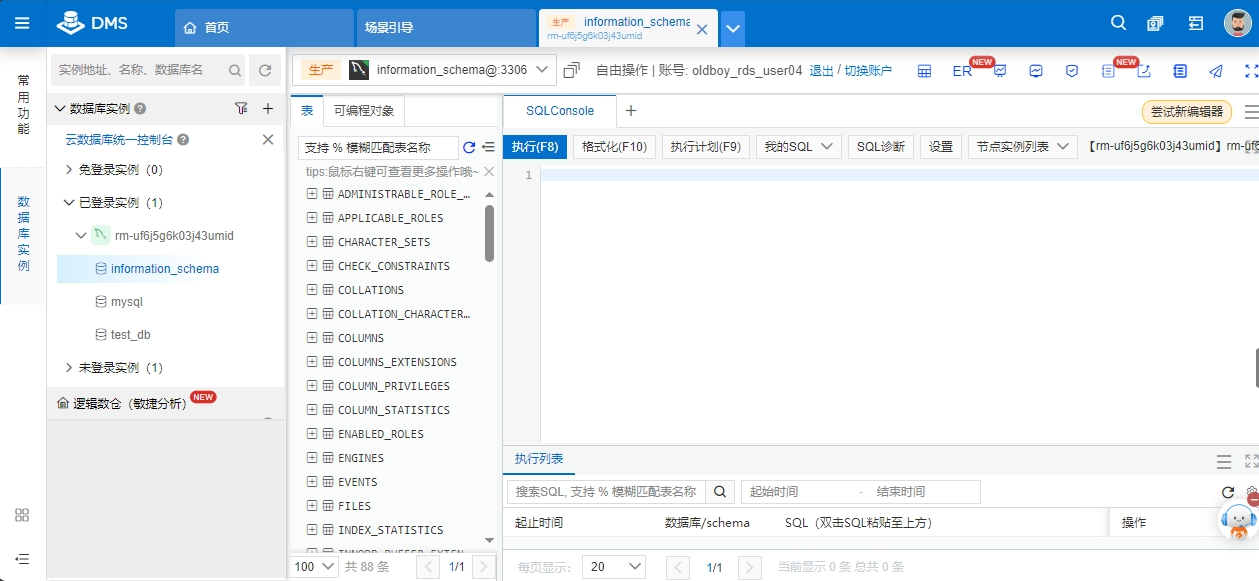Expand the 免登录实例 tree group
This screenshot has width=1259, height=581.
coord(69,170)
